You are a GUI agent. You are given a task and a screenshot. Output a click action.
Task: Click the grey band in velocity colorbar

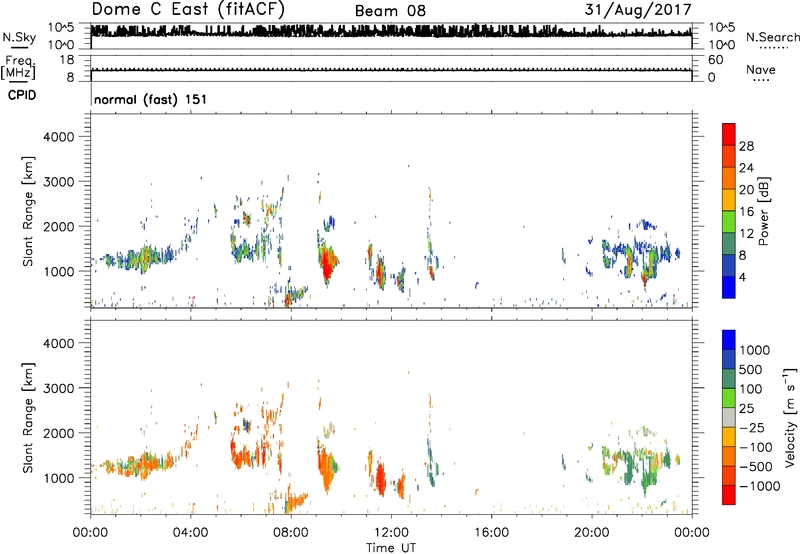coord(729,417)
